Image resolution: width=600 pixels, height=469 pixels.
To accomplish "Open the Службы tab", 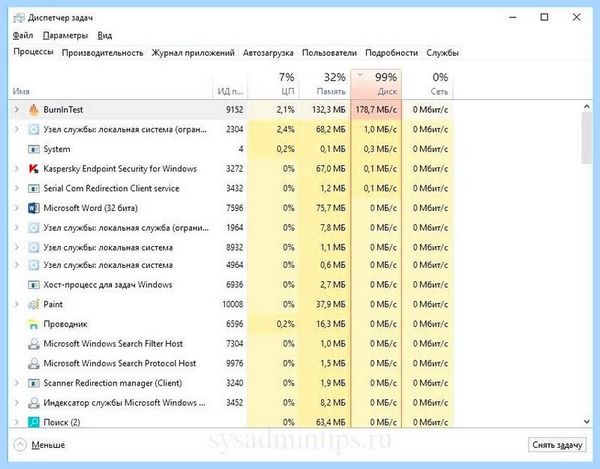I will [x=442, y=53].
